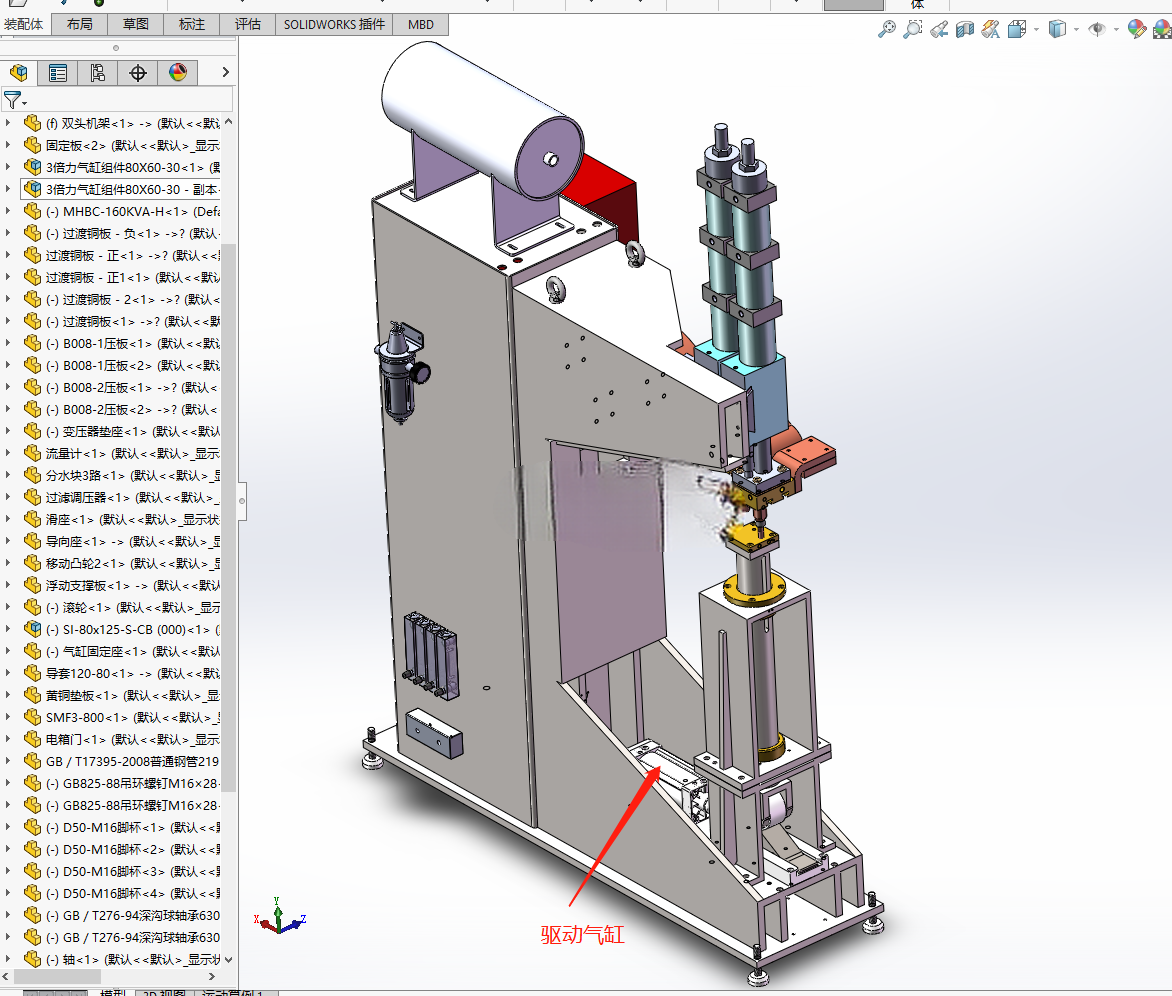The width and height of the screenshot is (1172, 996).
Task: Click the Previous View icon
Action: click(939, 29)
